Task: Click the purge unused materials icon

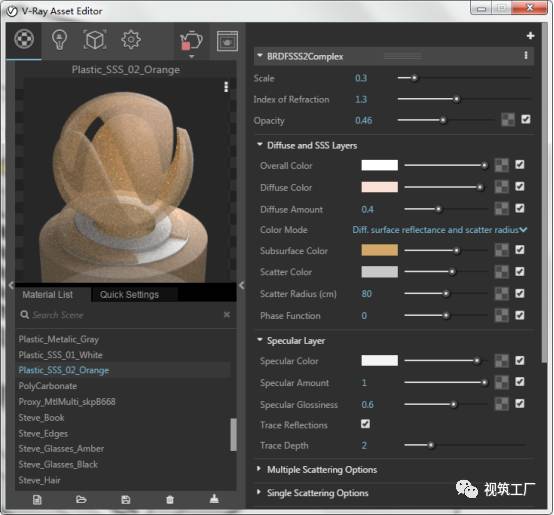Action: [214, 499]
